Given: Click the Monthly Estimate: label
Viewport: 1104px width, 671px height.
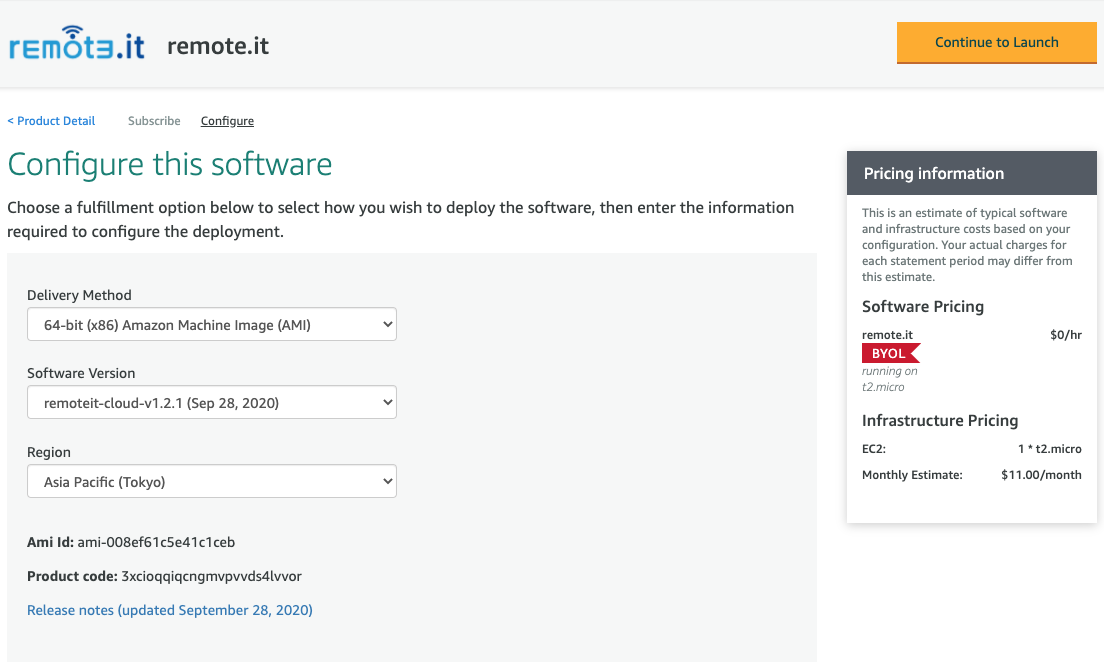Looking at the screenshot, I should point(912,475).
